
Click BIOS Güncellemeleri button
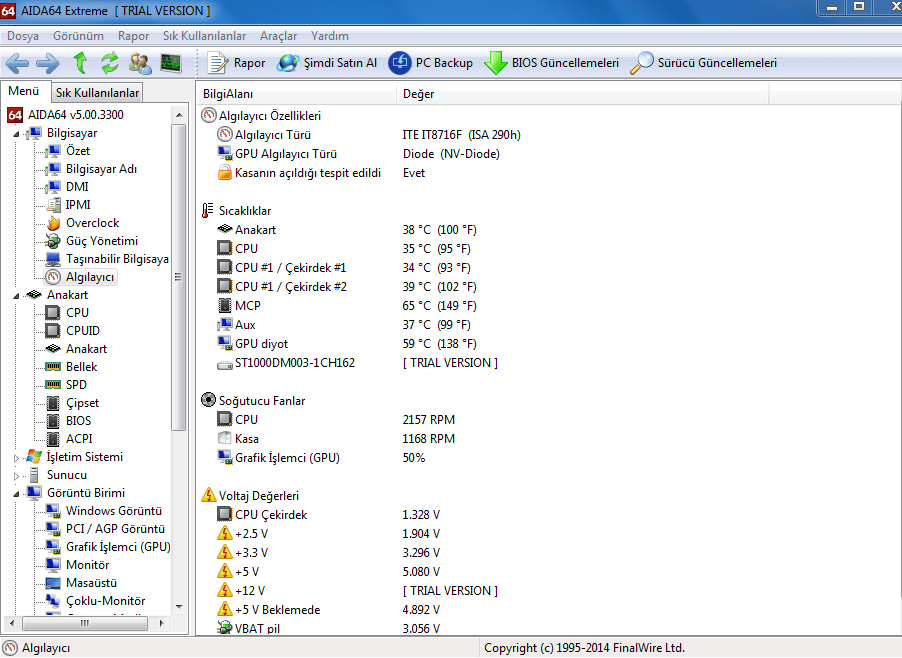(552, 63)
